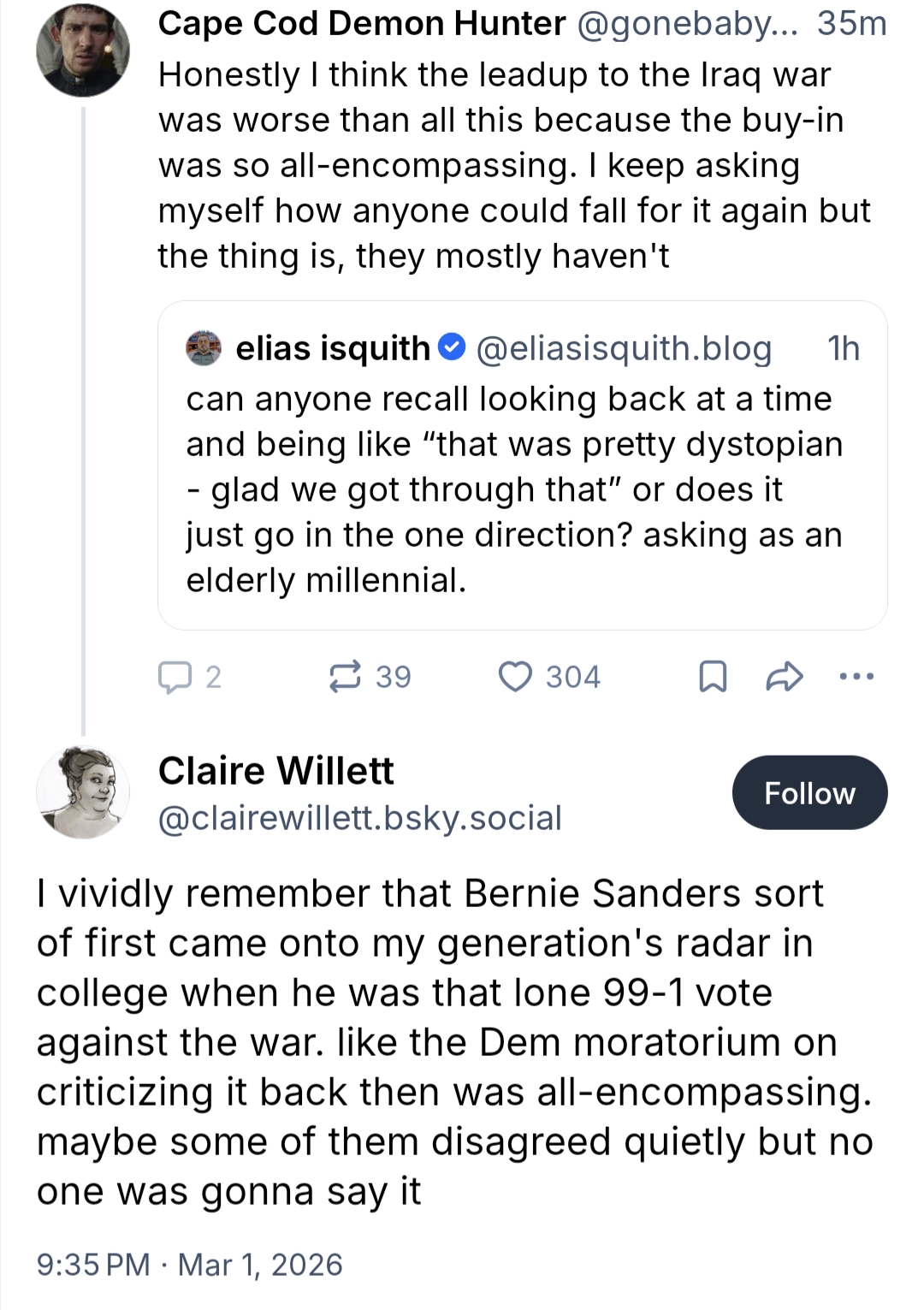Viewport: 924px width, 1310px height.
Task: Repost the Cape Cod Demon Hunter post
Action: pos(345,677)
